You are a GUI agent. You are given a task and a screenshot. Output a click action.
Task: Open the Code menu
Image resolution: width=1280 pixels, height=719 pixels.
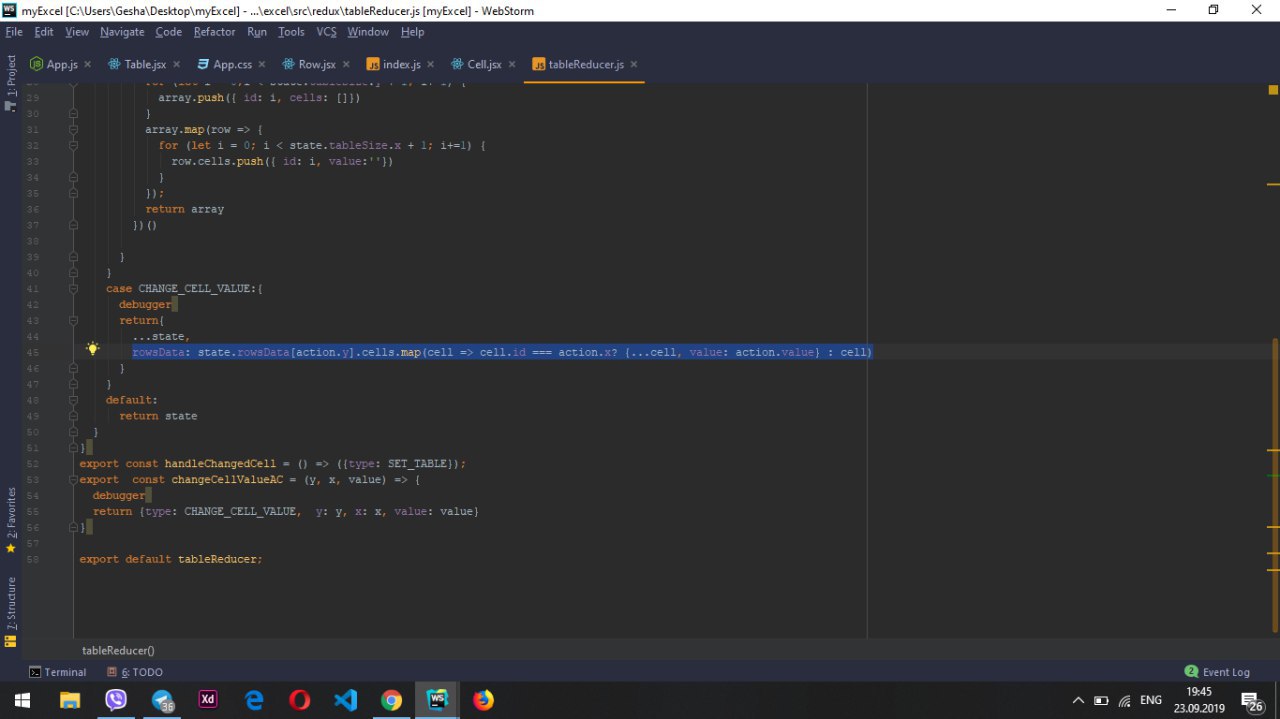pos(168,32)
